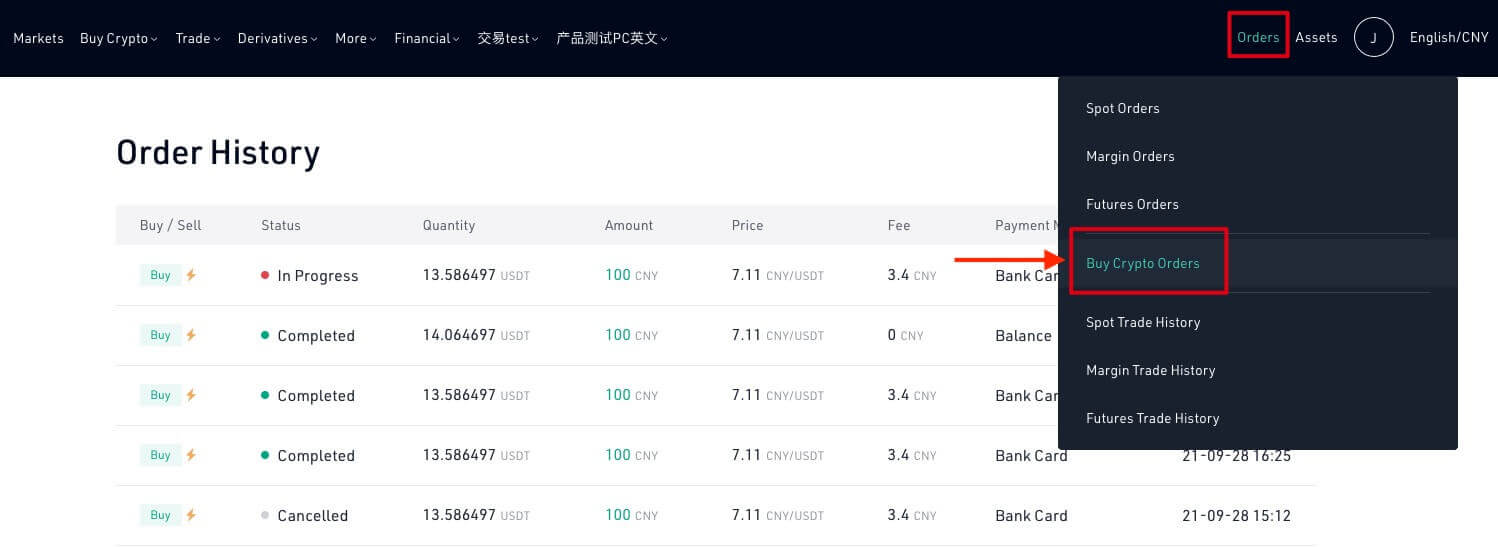1498x547 pixels.
Task: Select Buy Crypto Orders menu entry
Action: coord(1142,263)
